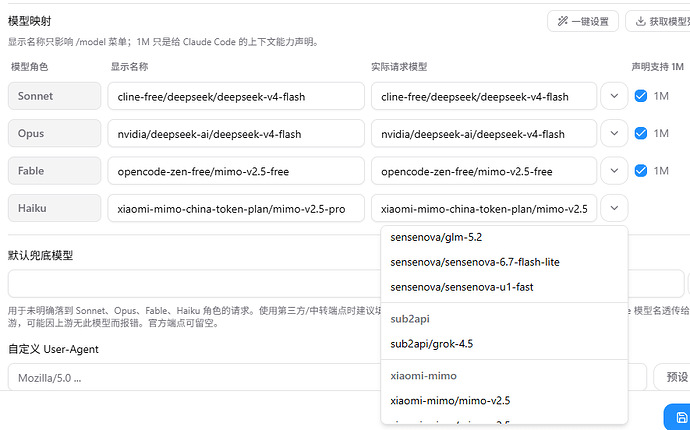
Task: Click the Haiku role label box
Action: click(55, 208)
